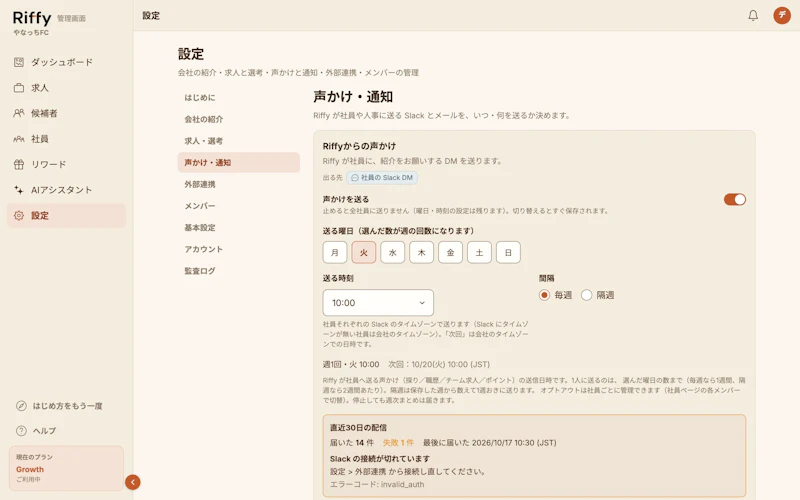Click the Growth plan card

tap(66, 468)
